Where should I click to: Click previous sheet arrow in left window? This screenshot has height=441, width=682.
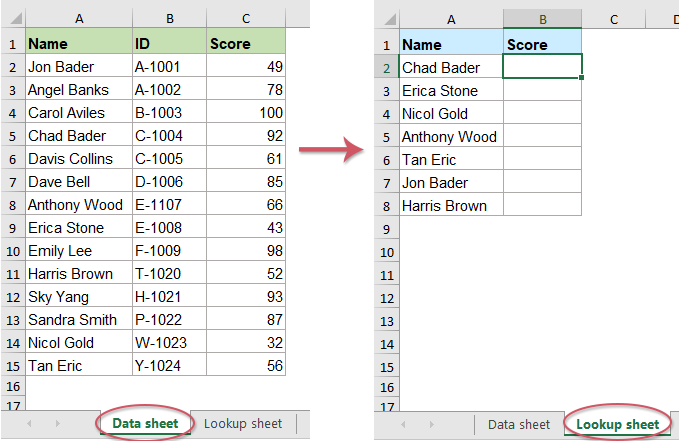pos(29,424)
